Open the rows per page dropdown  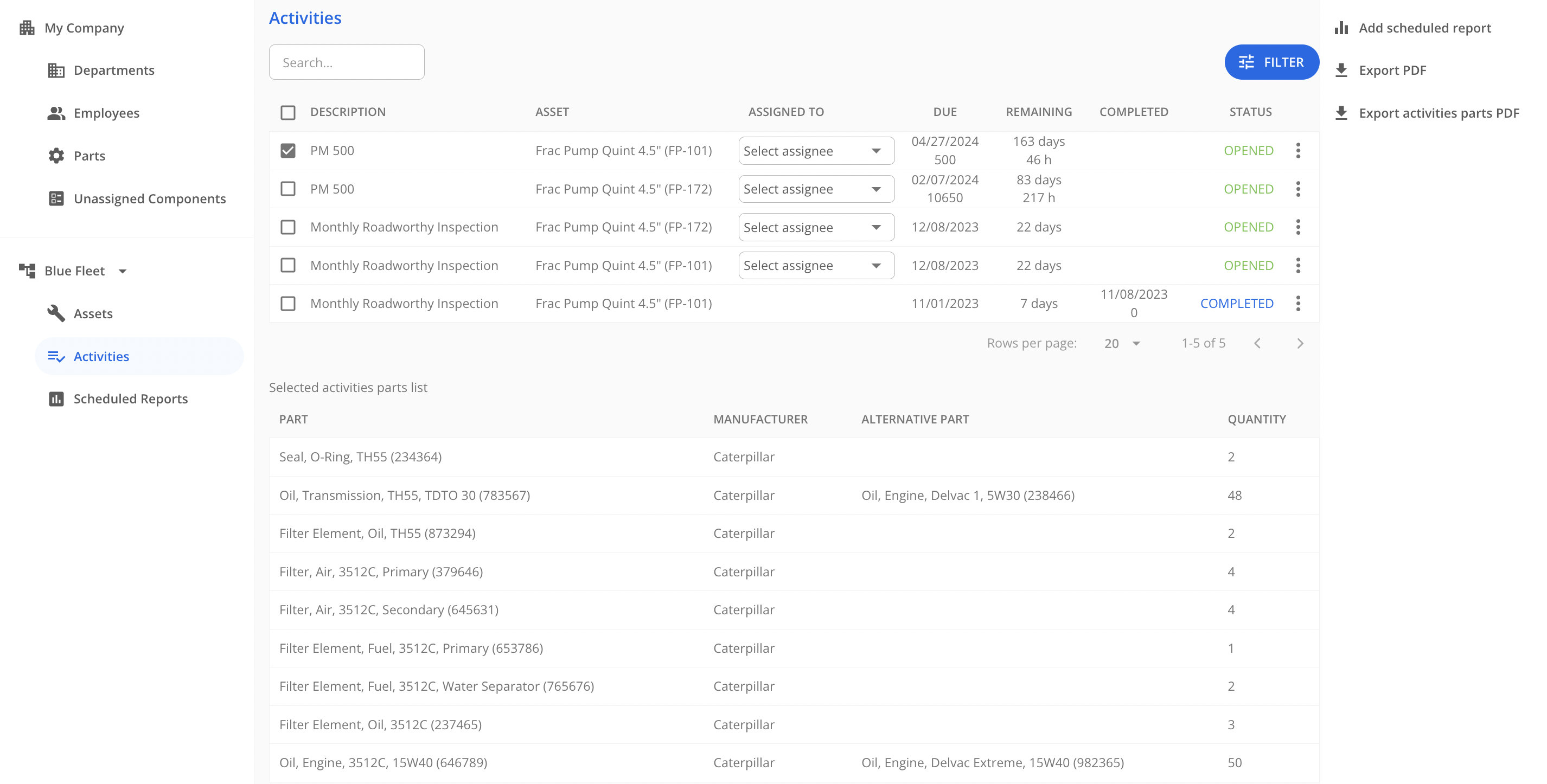[1122, 343]
